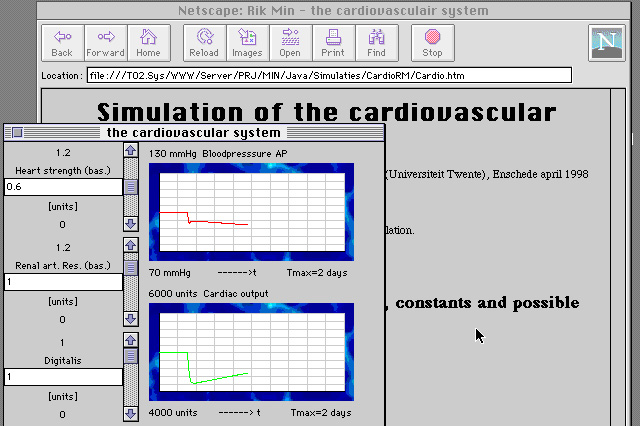Click the Find binoculars button
The width and height of the screenshot is (640, 426).
[x=377, y=43]
